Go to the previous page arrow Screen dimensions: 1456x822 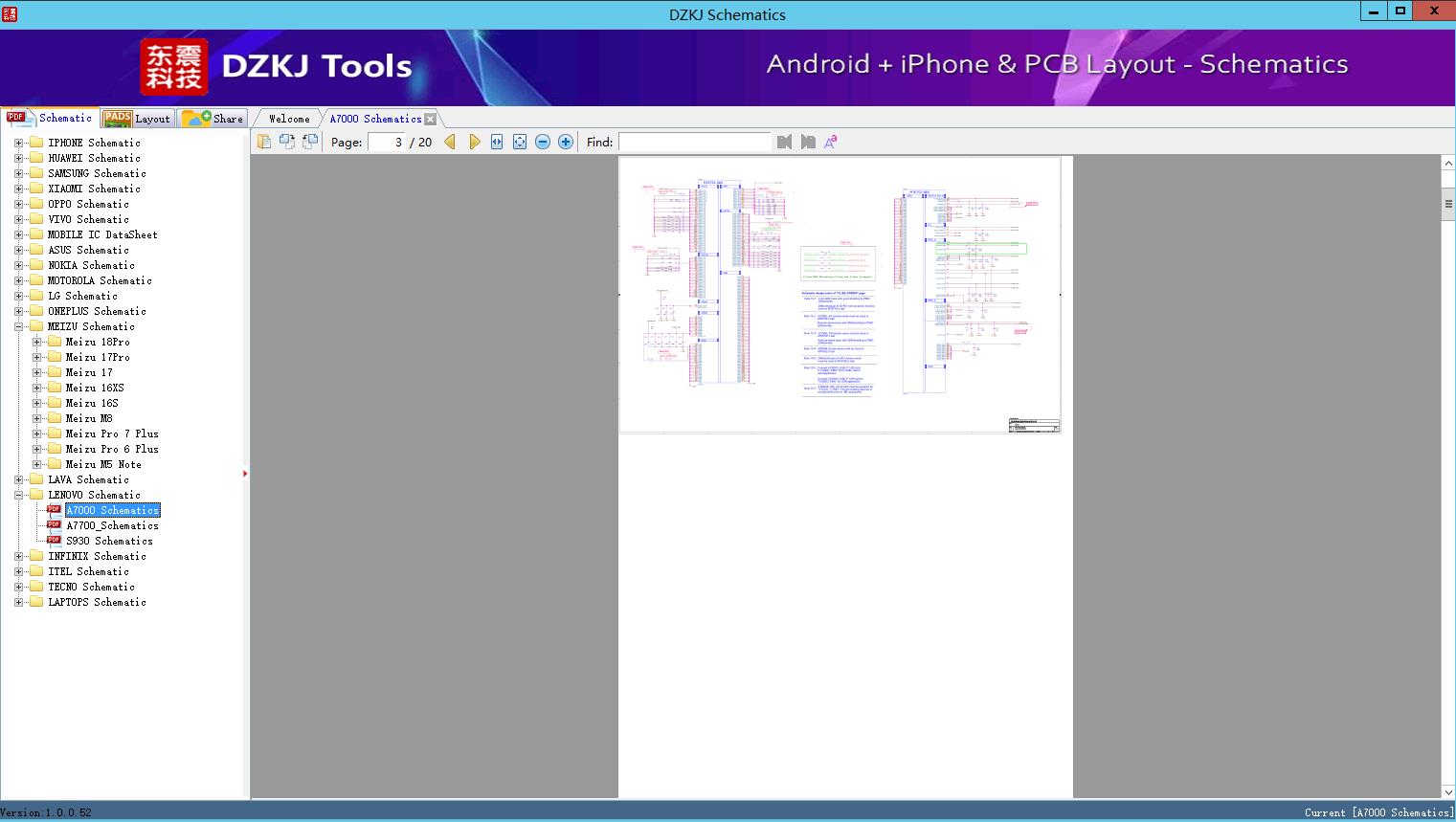450,142
